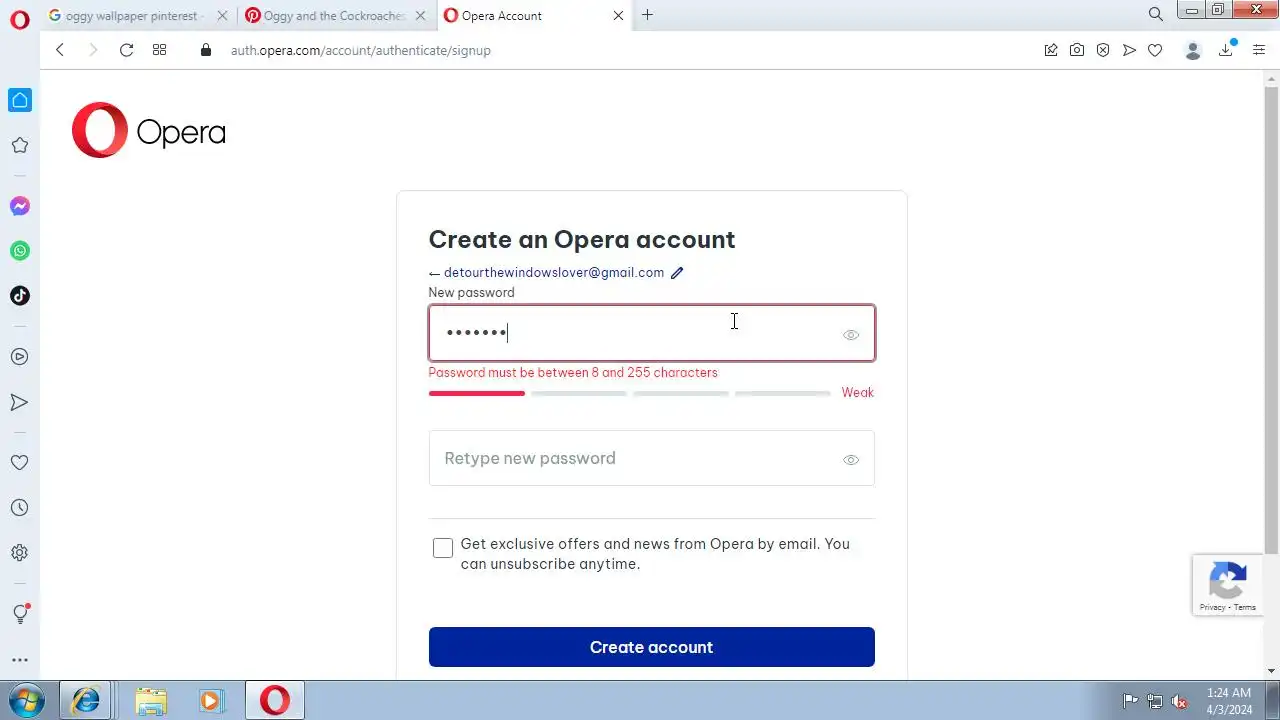Focus the Retype new password field
This screenshot has width=1280, height=720.
[652, 458]
